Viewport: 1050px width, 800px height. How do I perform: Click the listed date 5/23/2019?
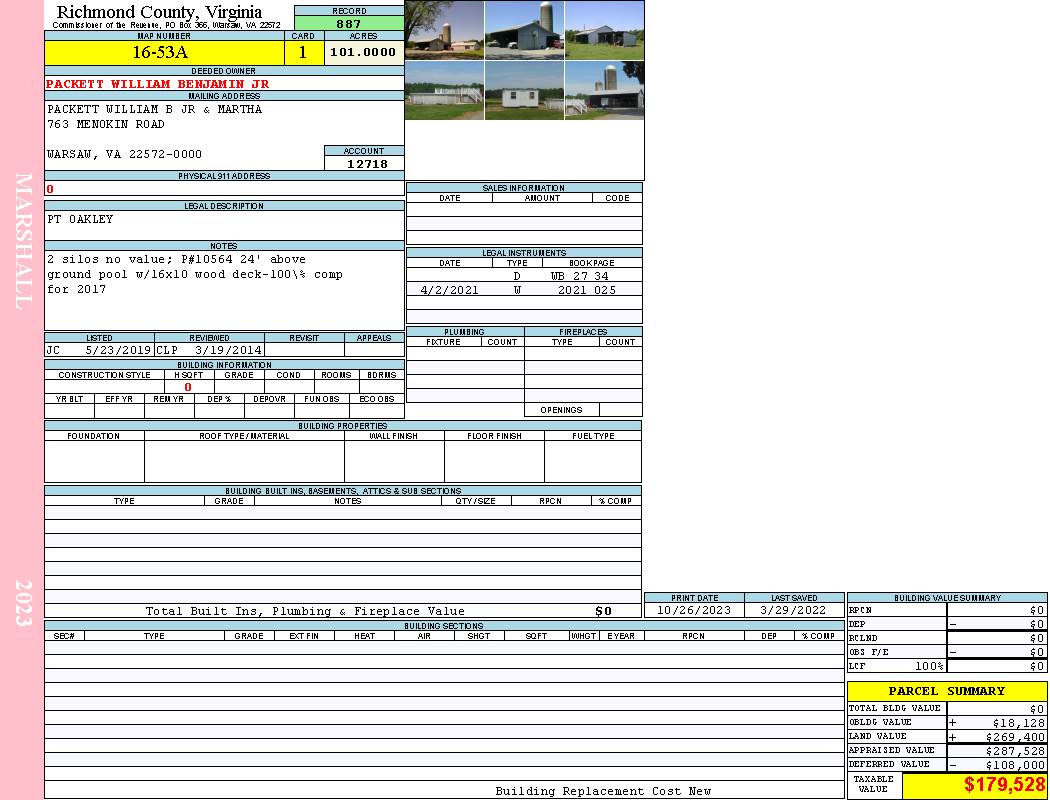[x=118, y=351]
